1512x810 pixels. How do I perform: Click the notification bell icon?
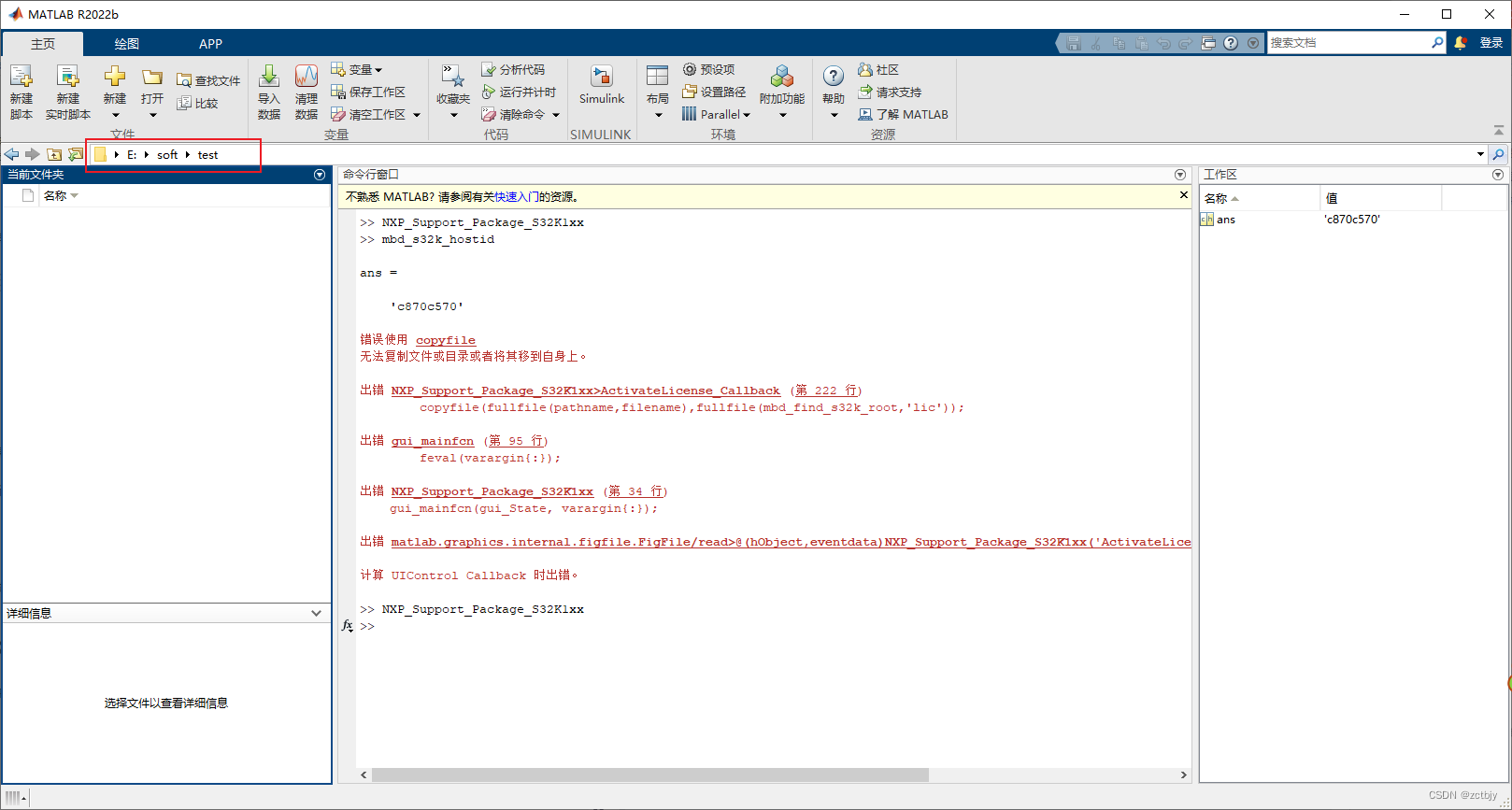pos(1461,43)
